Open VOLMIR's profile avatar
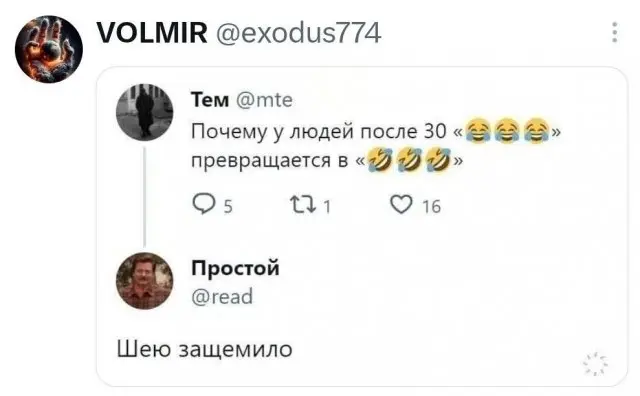 [49, 49]
